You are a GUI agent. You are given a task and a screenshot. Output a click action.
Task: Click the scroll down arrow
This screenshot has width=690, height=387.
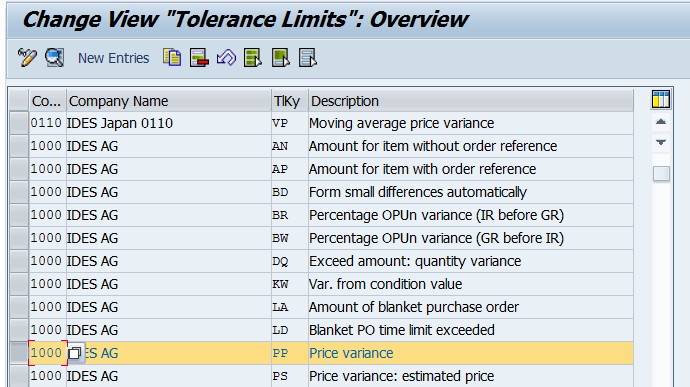coord(661,142)
